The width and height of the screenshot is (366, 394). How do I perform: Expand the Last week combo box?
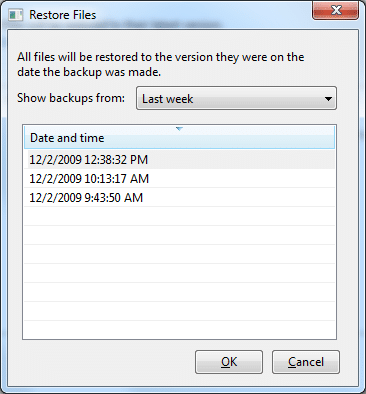236,98
